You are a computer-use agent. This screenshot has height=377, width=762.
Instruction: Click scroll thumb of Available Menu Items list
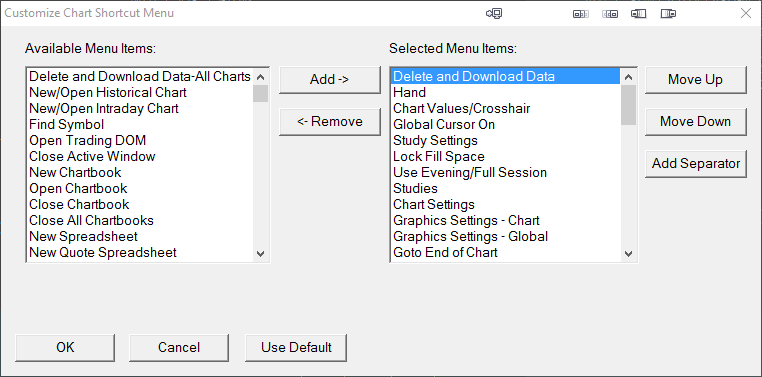coord(260,93)
